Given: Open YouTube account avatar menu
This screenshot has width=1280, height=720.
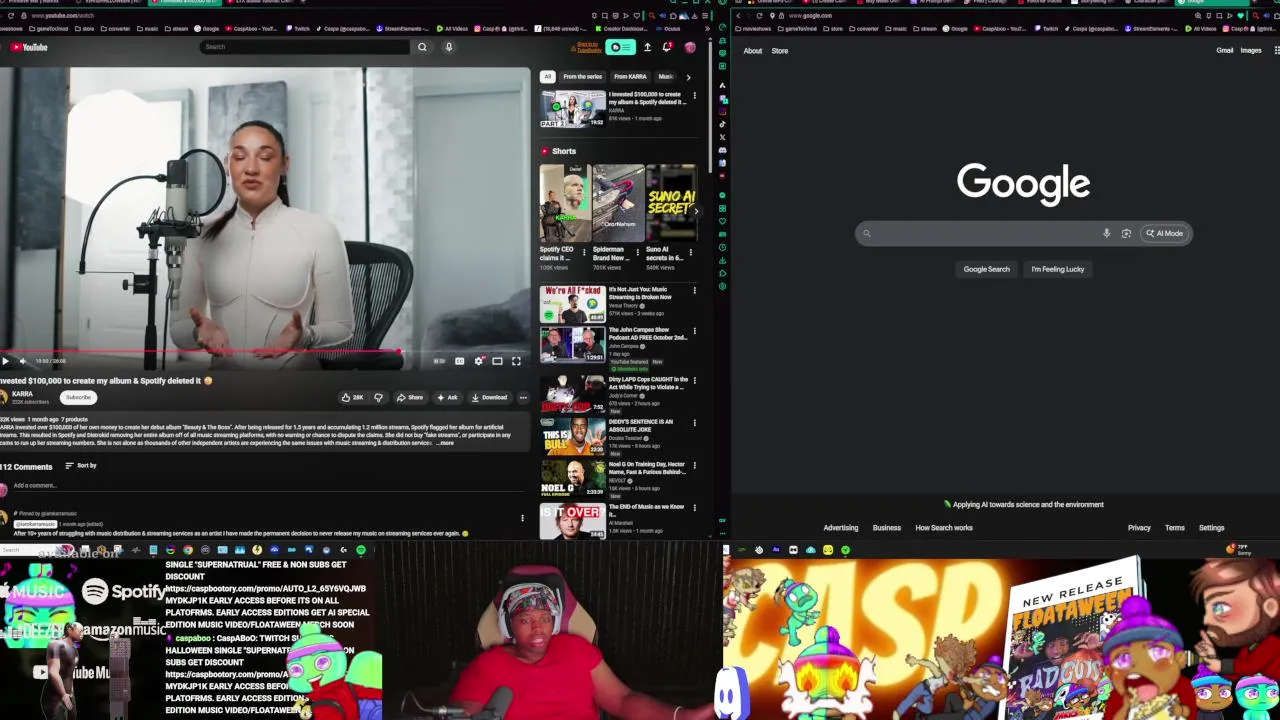Looking at the screenshot, I should coord(689,47).
